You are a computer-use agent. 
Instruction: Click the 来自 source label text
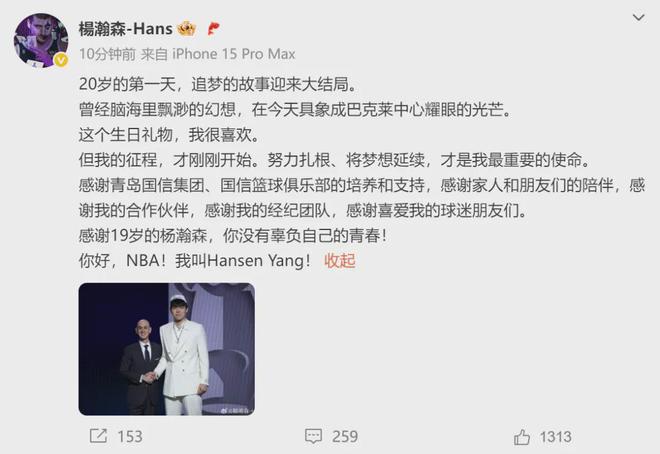(x=154, y=54)
